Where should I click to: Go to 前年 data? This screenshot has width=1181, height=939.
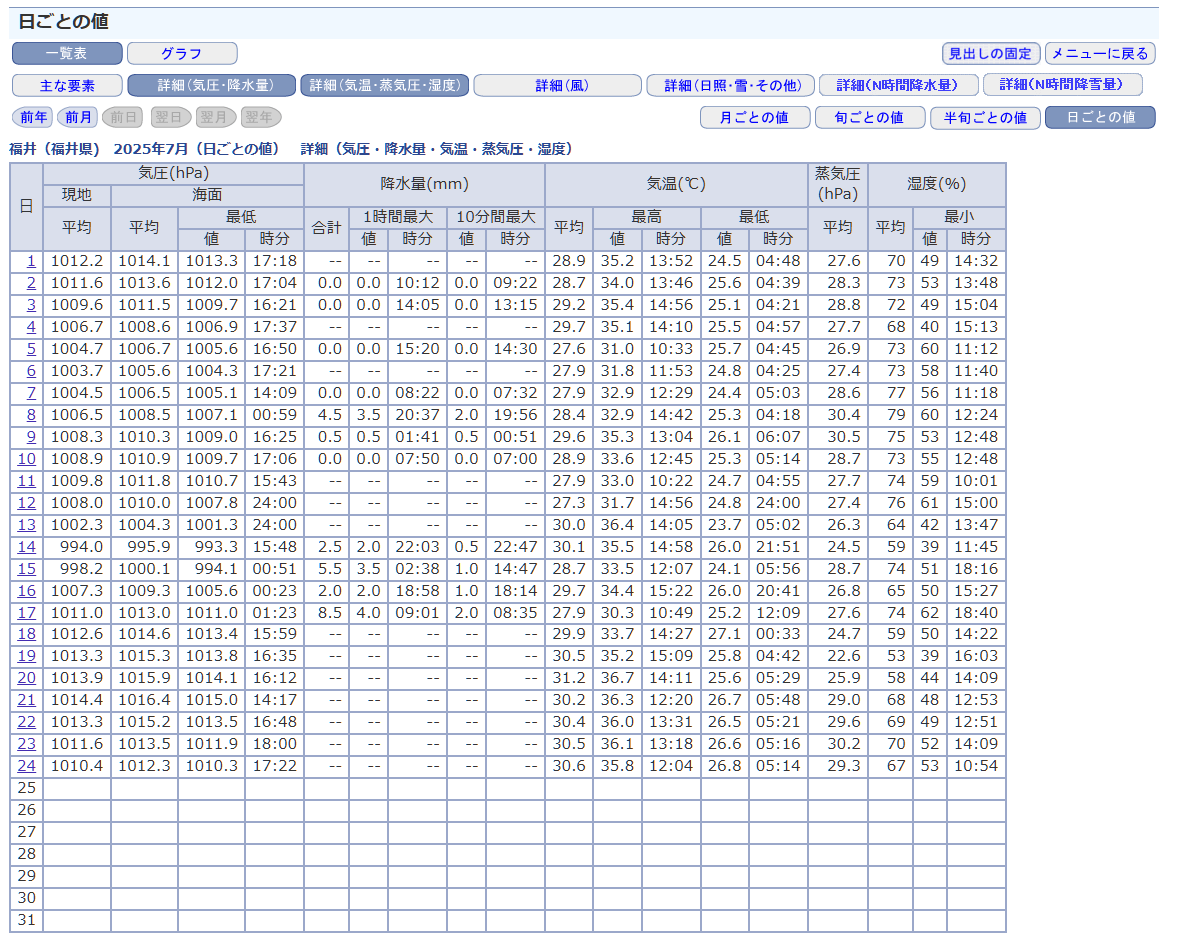coord(33,117)
